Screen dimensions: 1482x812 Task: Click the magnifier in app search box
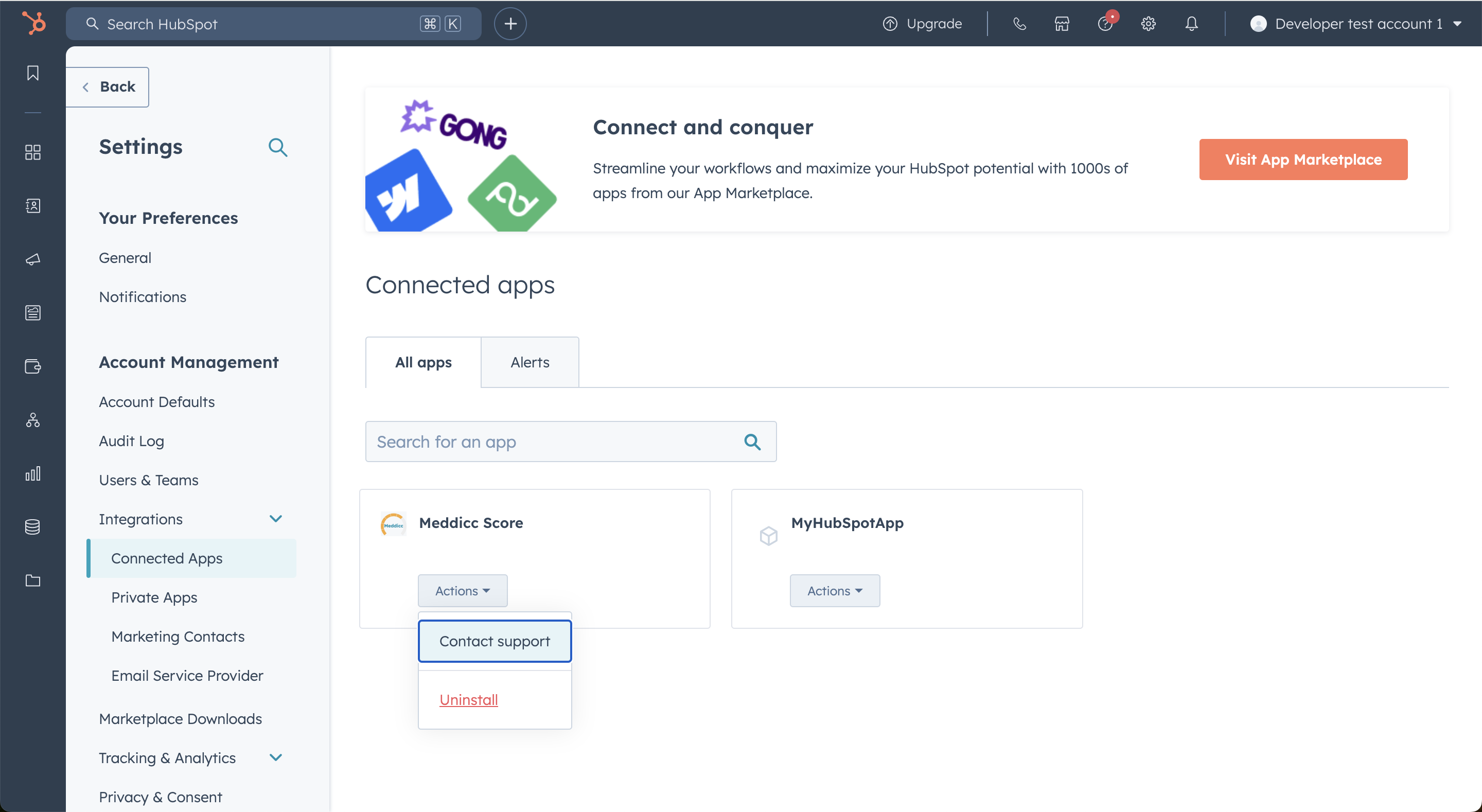click(752, 442)
